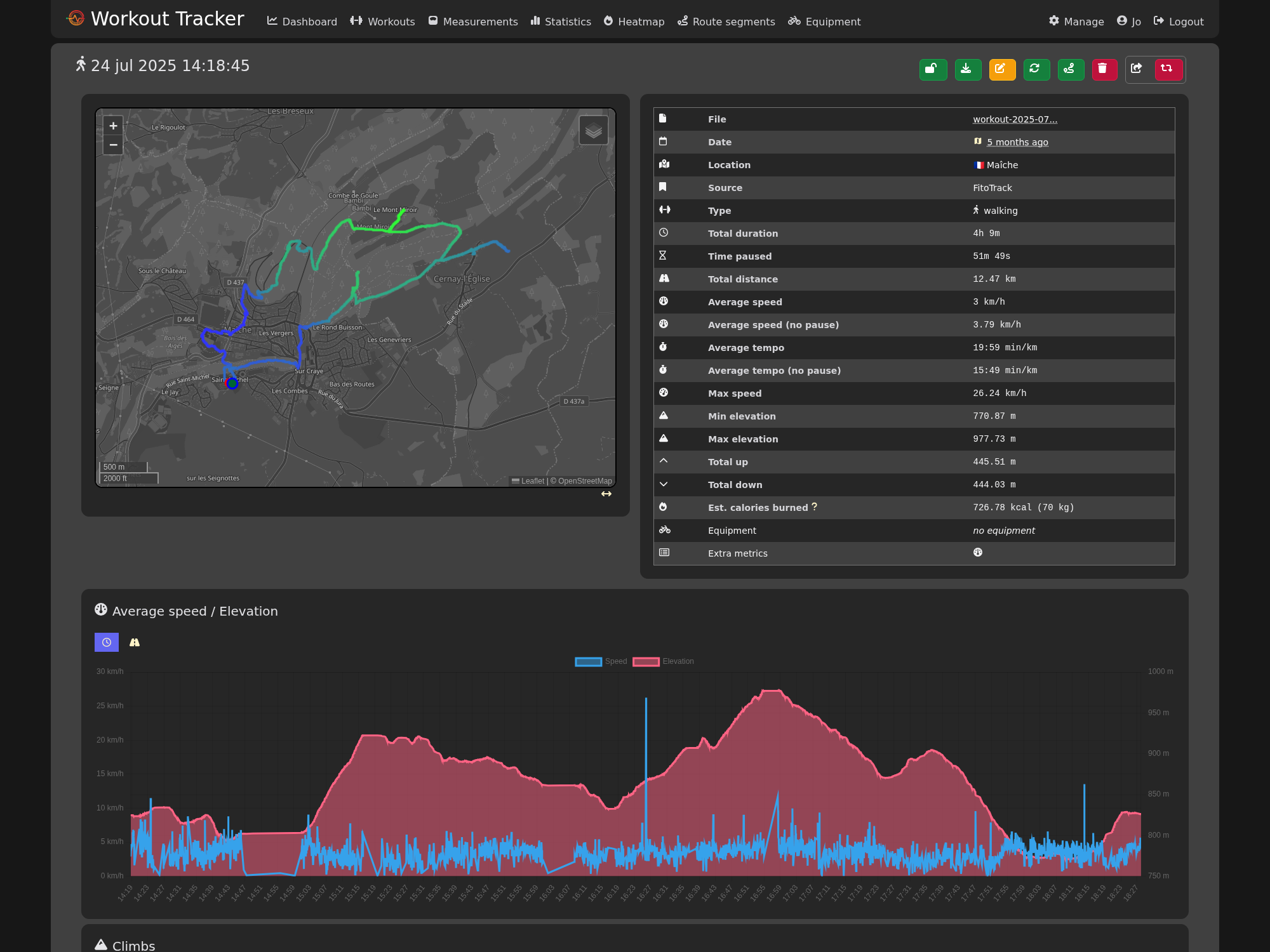This screenshot has width=1270, height=952.
Task: Switch chart x-axis to distance view
Action: click(x=135, y=642)
